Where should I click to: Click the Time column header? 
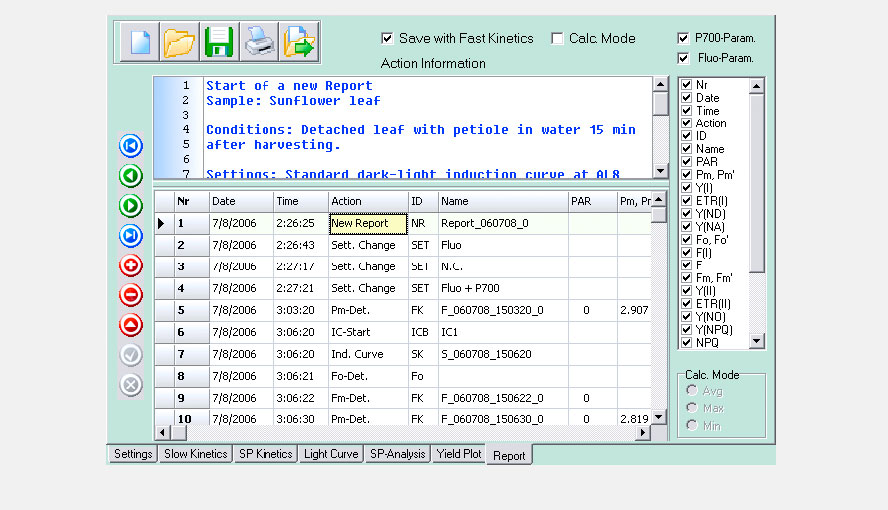click(x=301, y=201)
